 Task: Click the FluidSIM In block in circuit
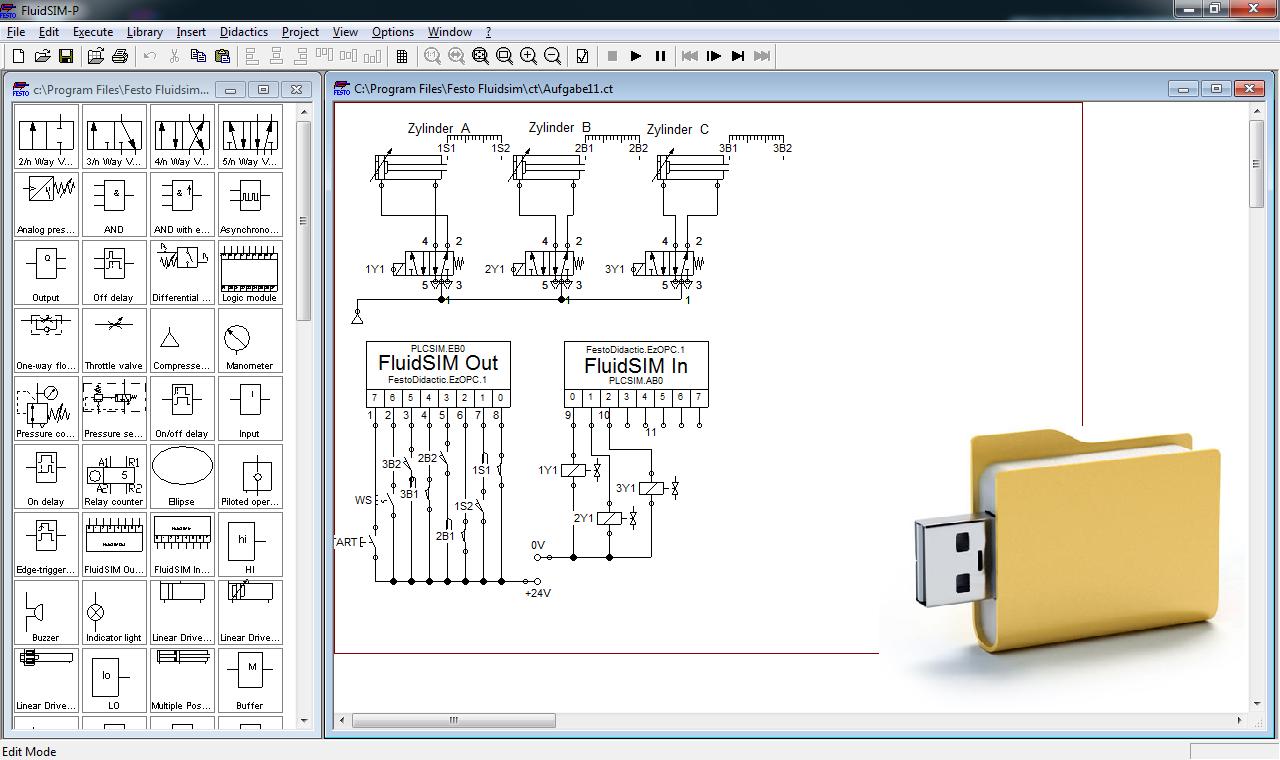tap(636, 373)
